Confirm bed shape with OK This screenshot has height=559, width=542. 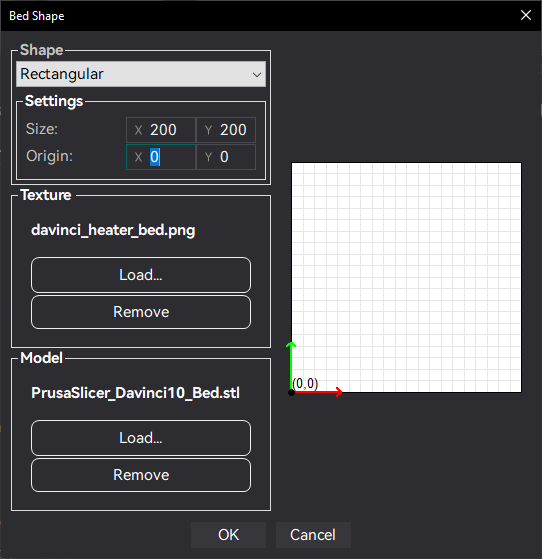(x=228, y=535)
